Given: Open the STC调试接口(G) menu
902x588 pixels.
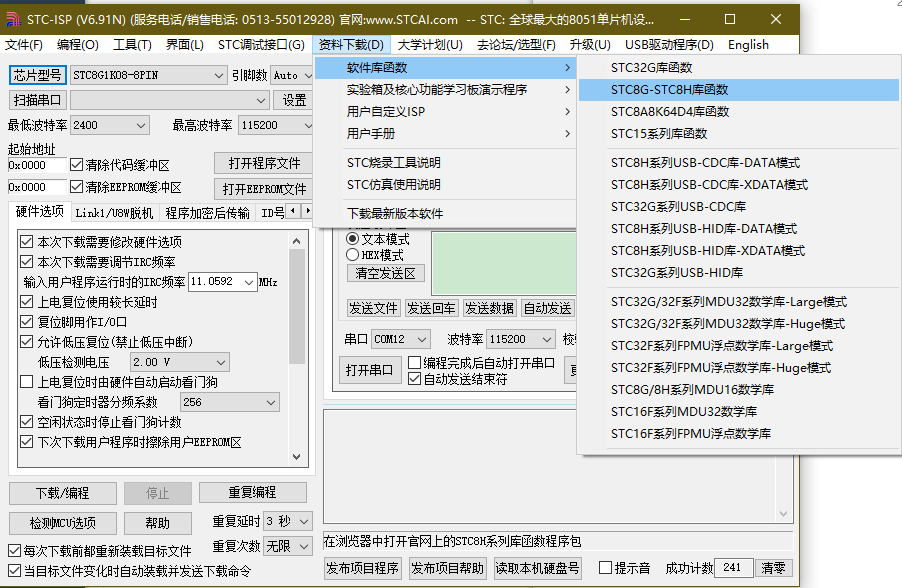Looking at the screenshot, I should (261, 45).
